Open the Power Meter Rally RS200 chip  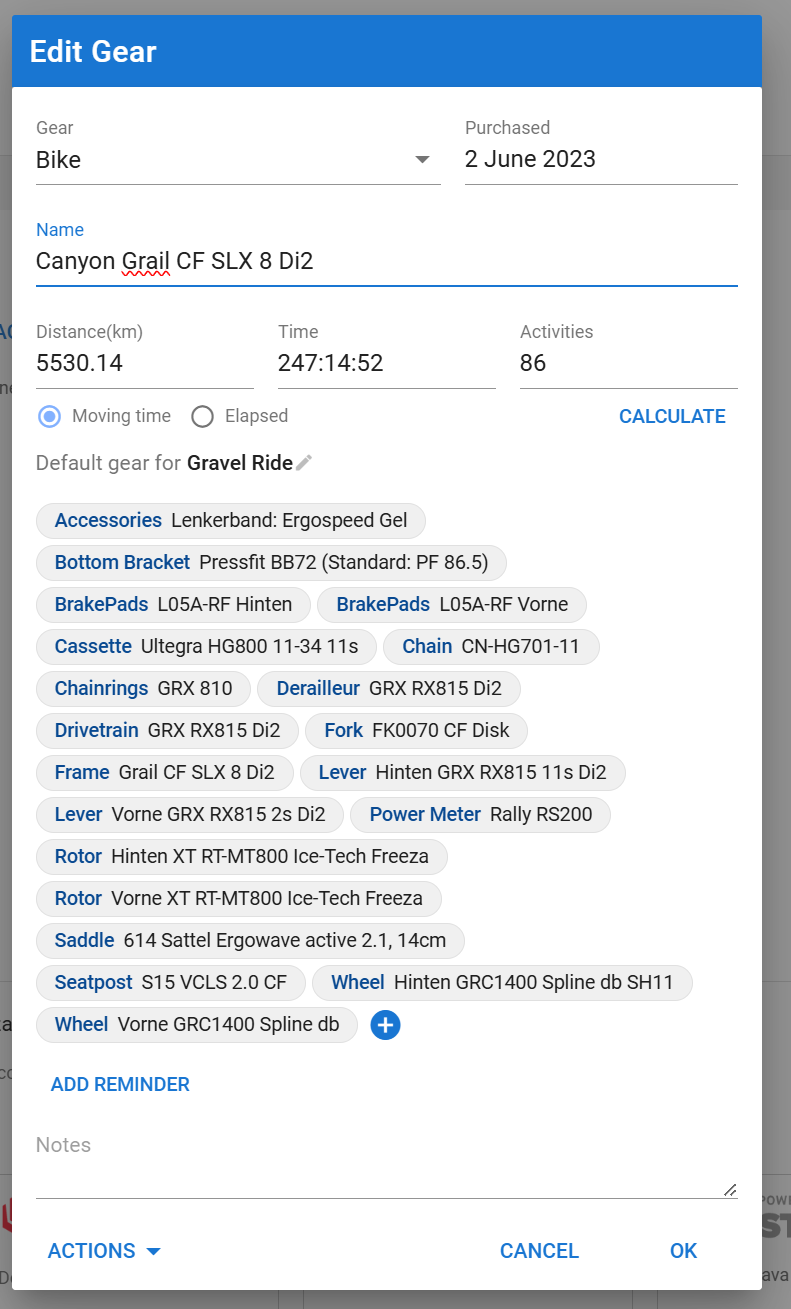tap(480, 815)
